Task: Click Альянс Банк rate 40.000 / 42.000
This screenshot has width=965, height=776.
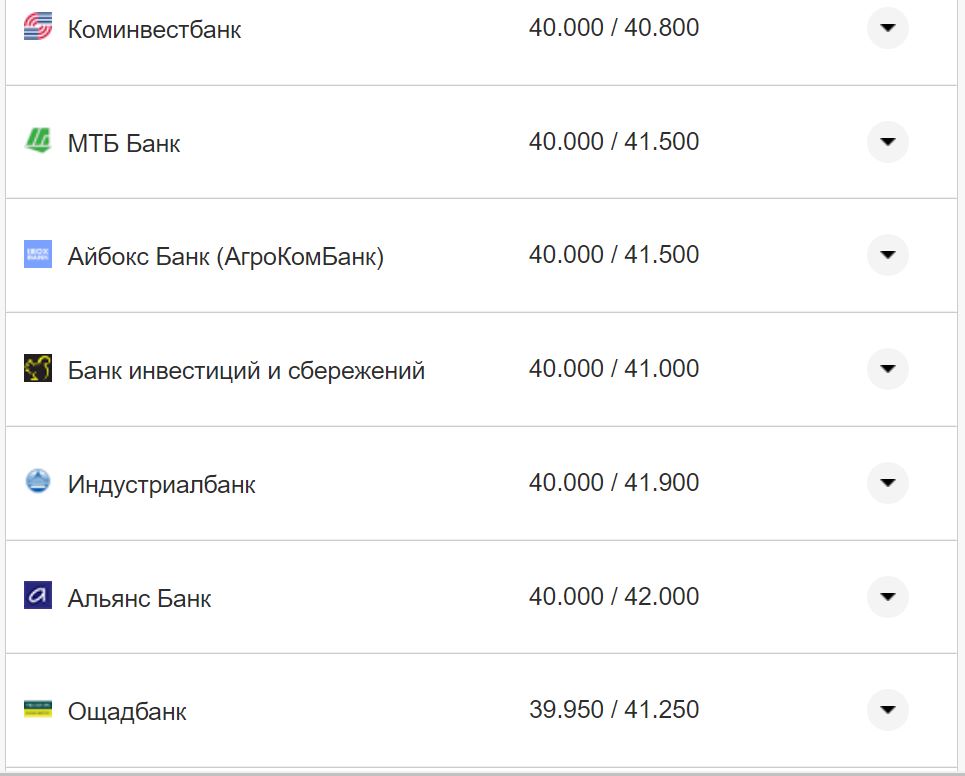Action: tap(613, 597)
